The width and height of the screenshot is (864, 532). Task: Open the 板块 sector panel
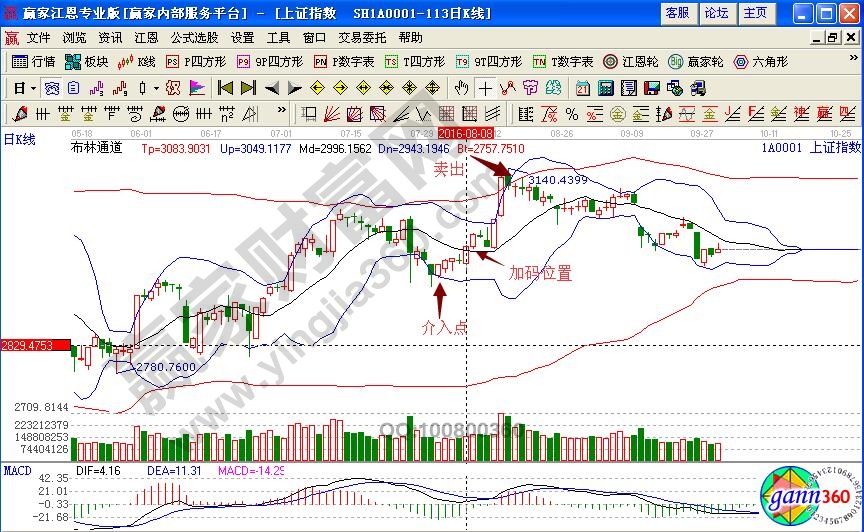point(88,62)
